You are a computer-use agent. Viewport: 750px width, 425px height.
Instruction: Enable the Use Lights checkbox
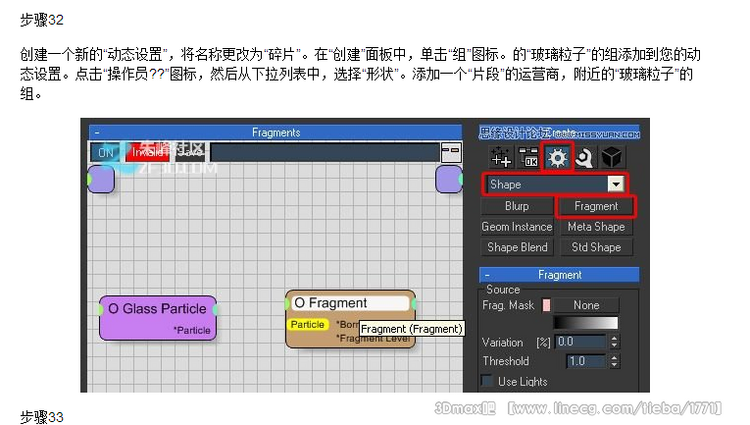coord(487,381)
